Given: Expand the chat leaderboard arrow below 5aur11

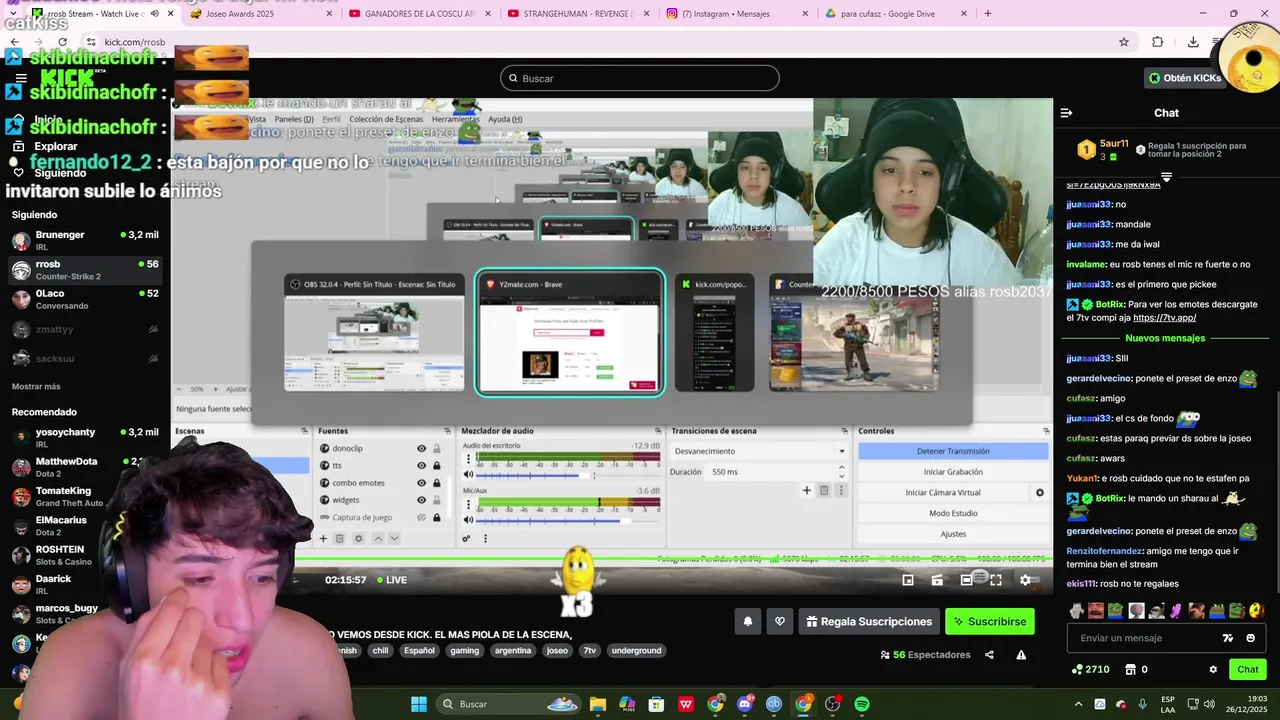Looking at the screenshot, I should [1166, 177].
